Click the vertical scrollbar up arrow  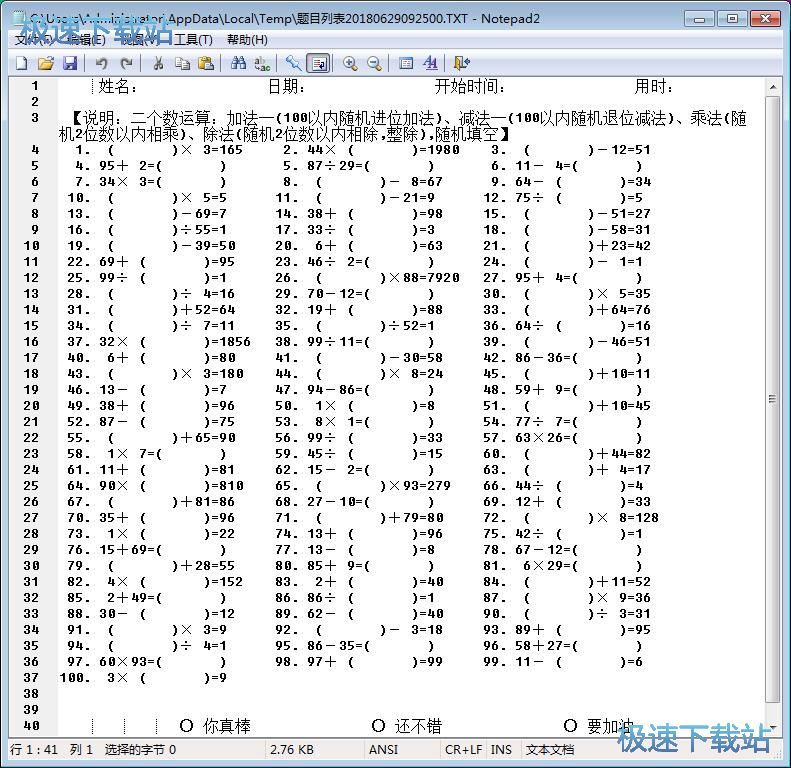click(772, 87)
